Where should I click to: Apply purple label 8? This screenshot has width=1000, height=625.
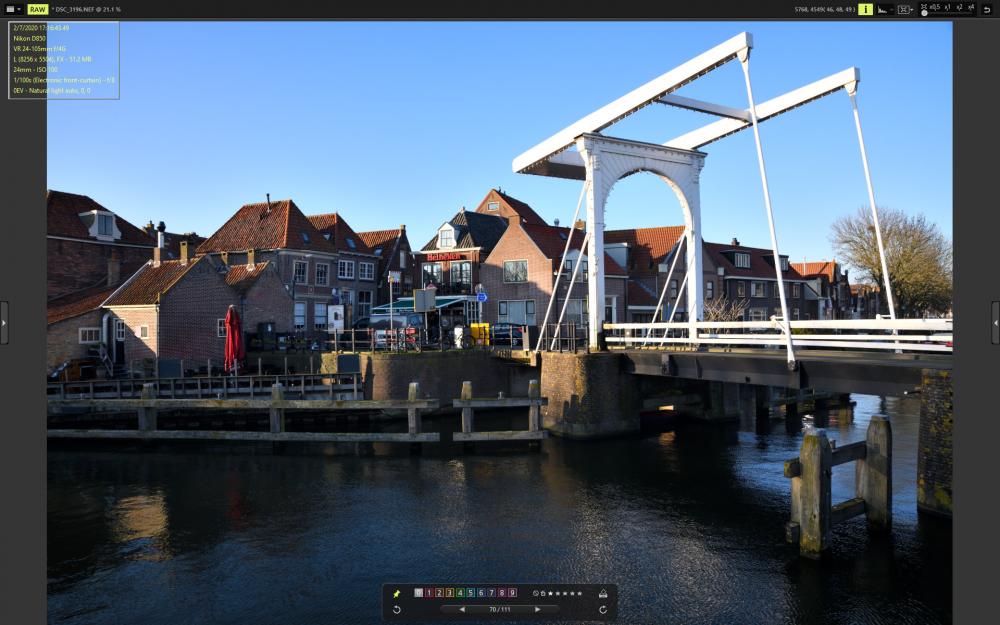[x=502, y=592]
